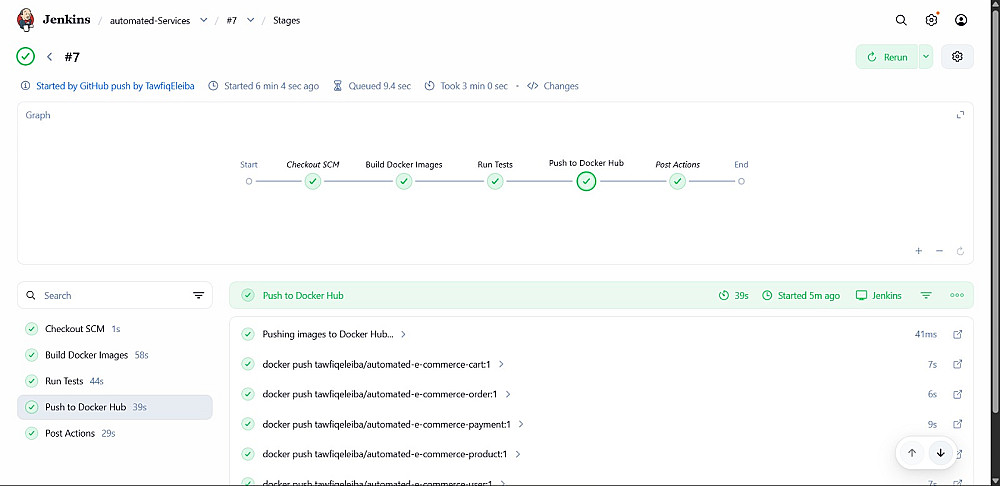1000x486 pixels.
Task: Open the stage search filter options
Action: pyautogui.click(x=198, y=296)
